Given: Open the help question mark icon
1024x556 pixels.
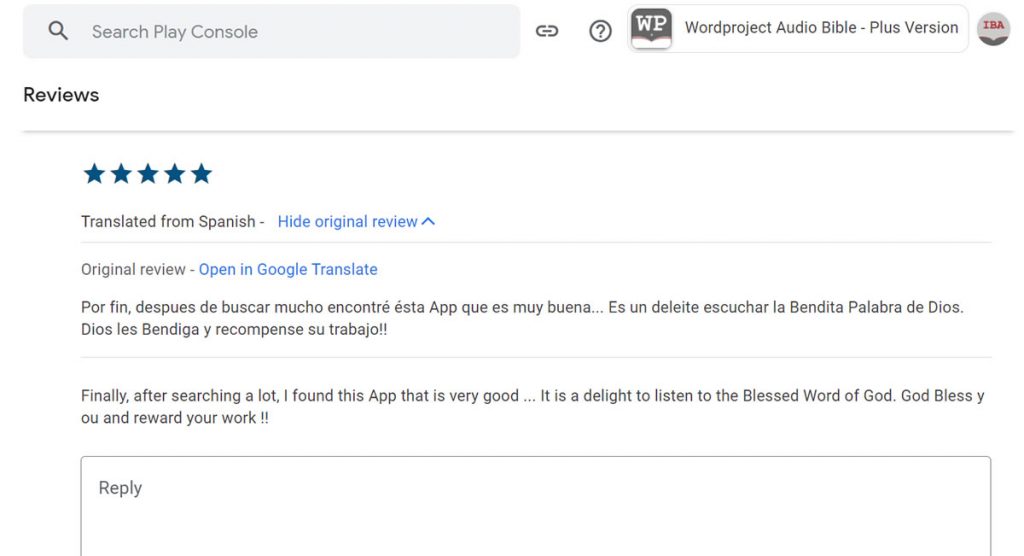Looking at the screenshot, I should click(600, 31).
